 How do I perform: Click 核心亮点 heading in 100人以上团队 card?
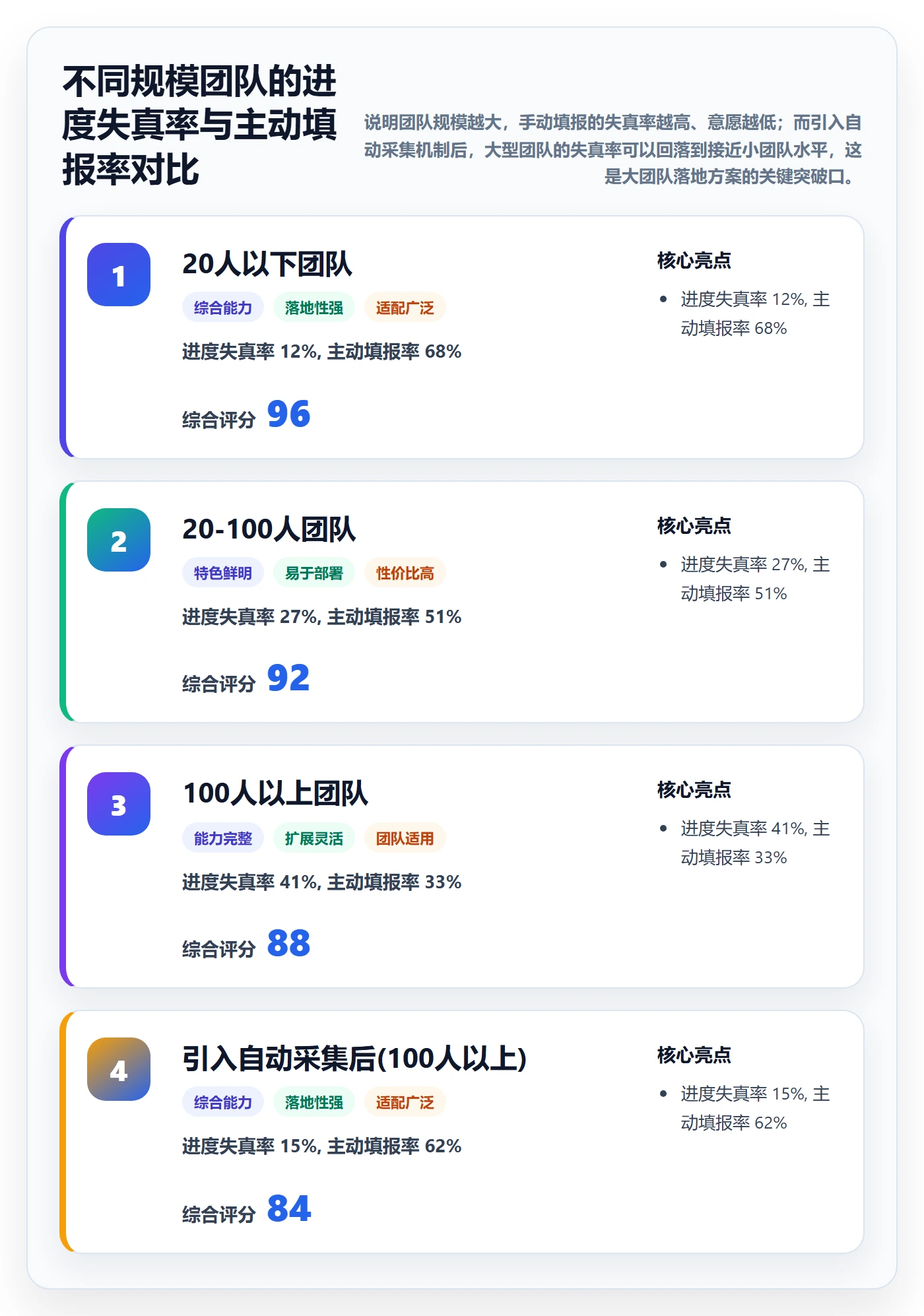pos(694,790)
